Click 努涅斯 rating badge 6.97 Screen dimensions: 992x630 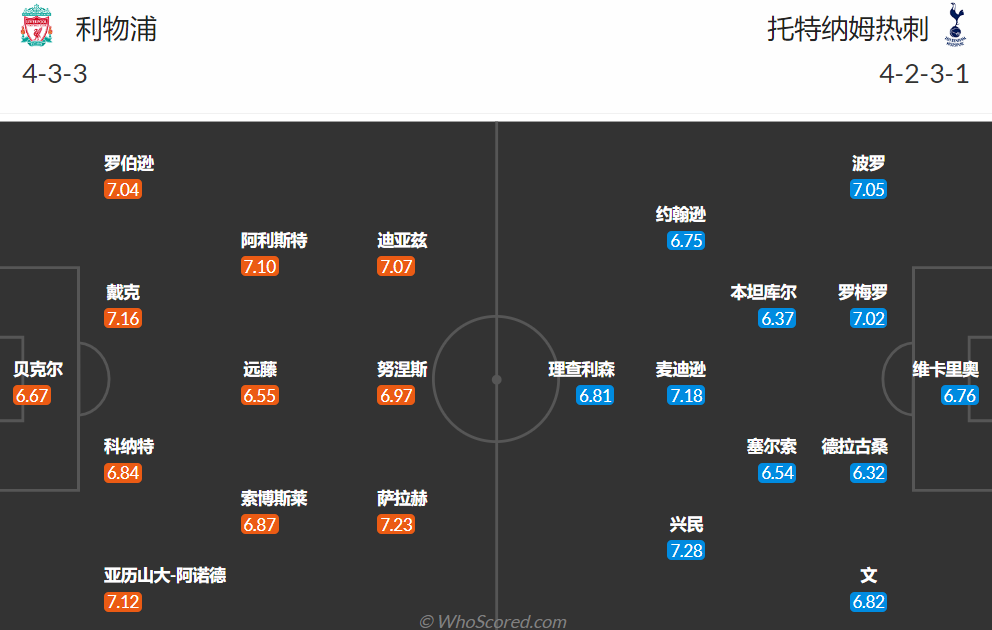coord(396,395)
